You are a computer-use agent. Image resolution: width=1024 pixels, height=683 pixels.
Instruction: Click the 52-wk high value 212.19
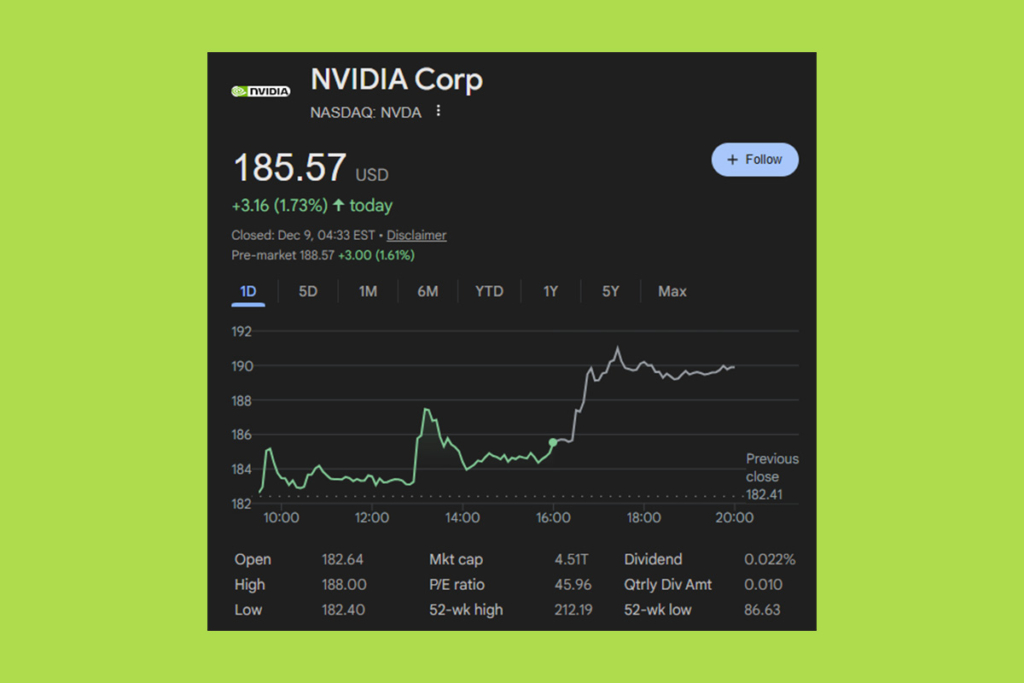(572, 609)
